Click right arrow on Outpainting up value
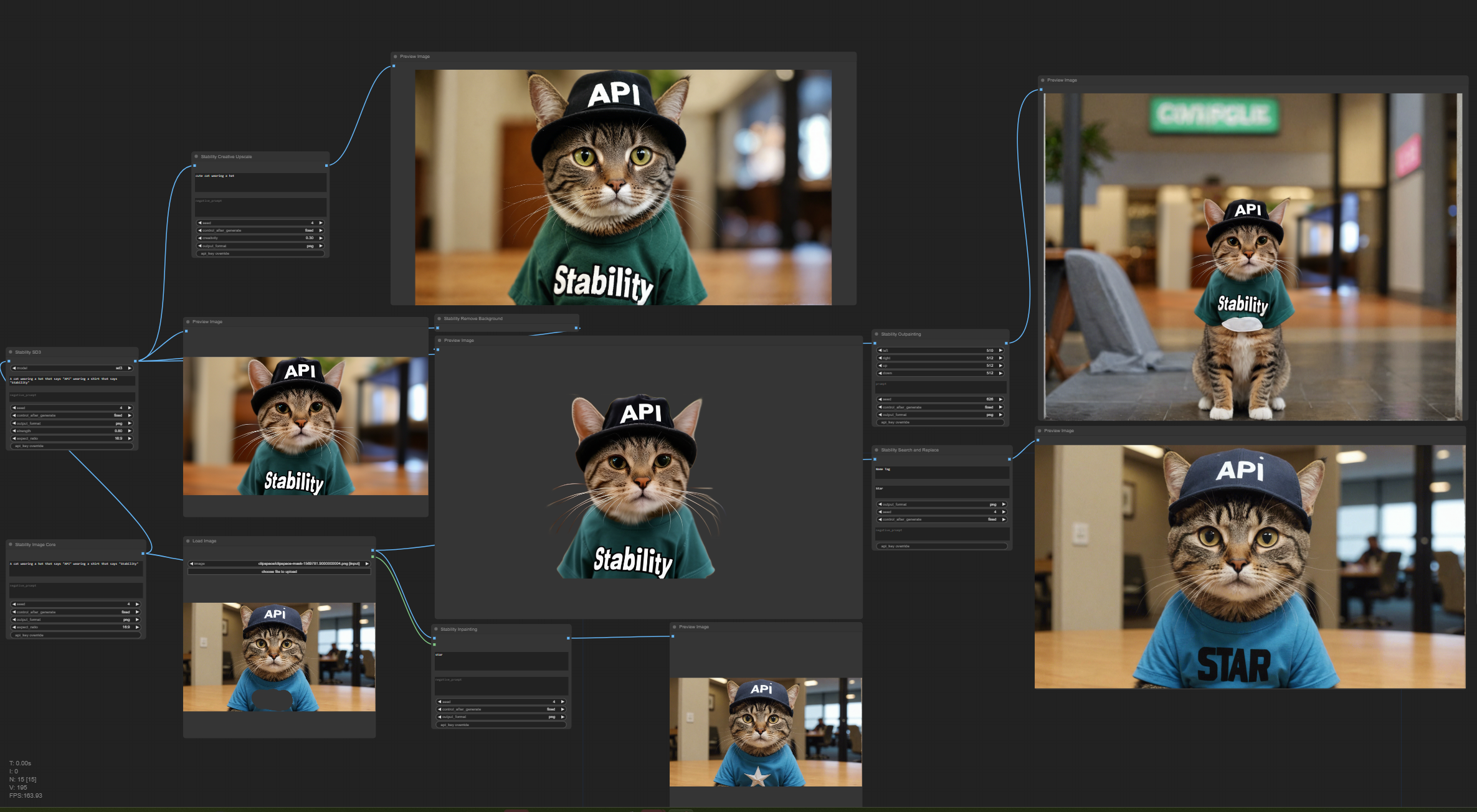The width and height of the screenshot is (1477, 812). pos(1000,366)
